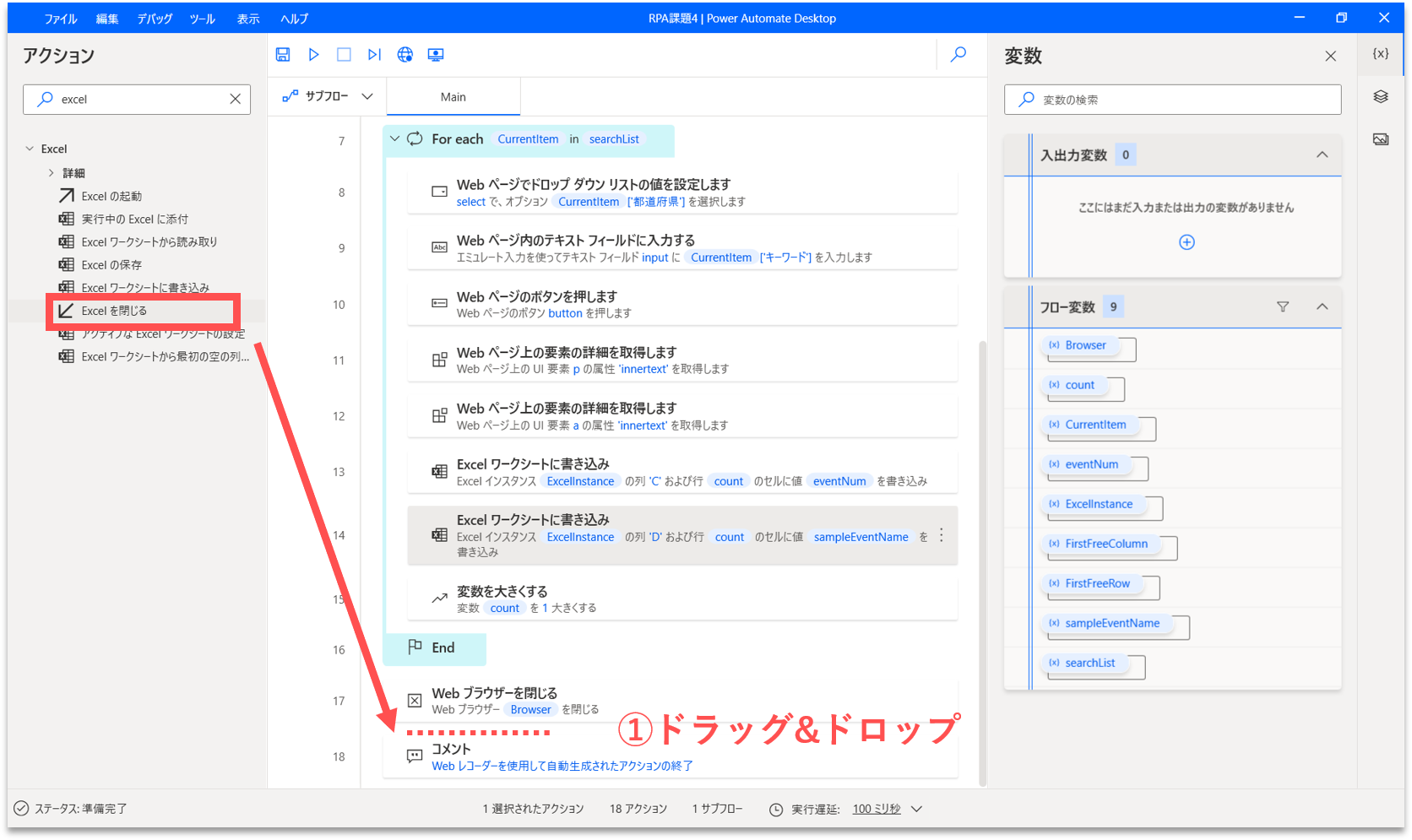Click the run next action icon

coord(374,55)
